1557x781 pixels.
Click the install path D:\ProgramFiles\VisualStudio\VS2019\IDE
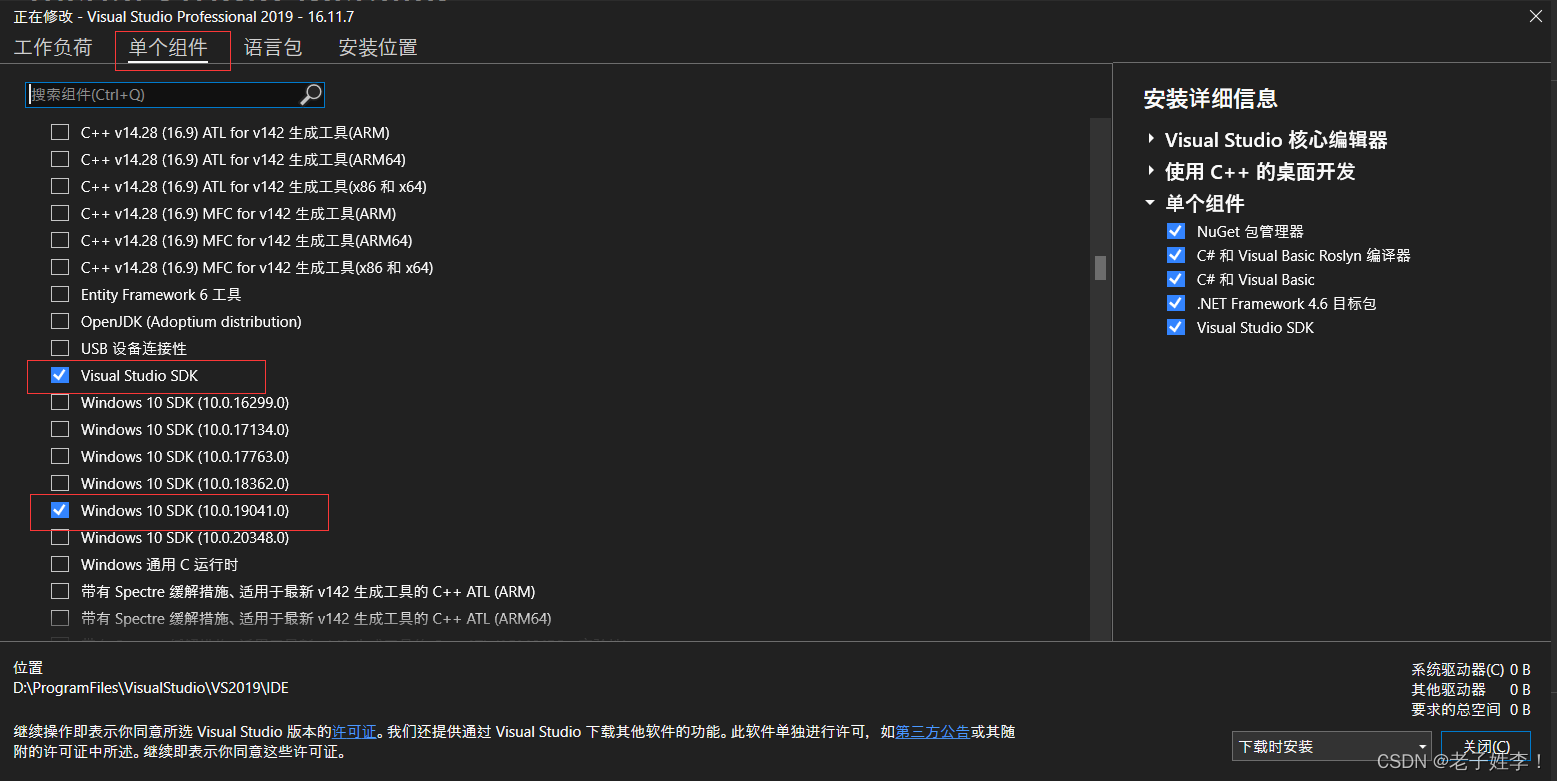[x=151, y=688]
